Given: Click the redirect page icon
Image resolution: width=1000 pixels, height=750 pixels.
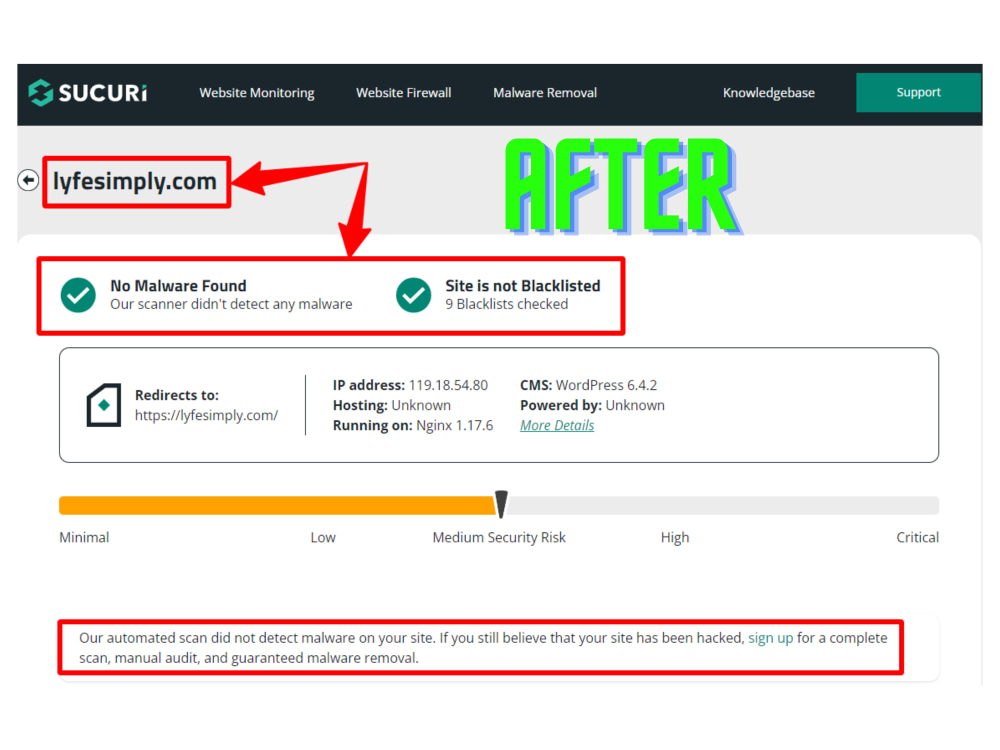Looking at the screenshot, I should [104, 405].
